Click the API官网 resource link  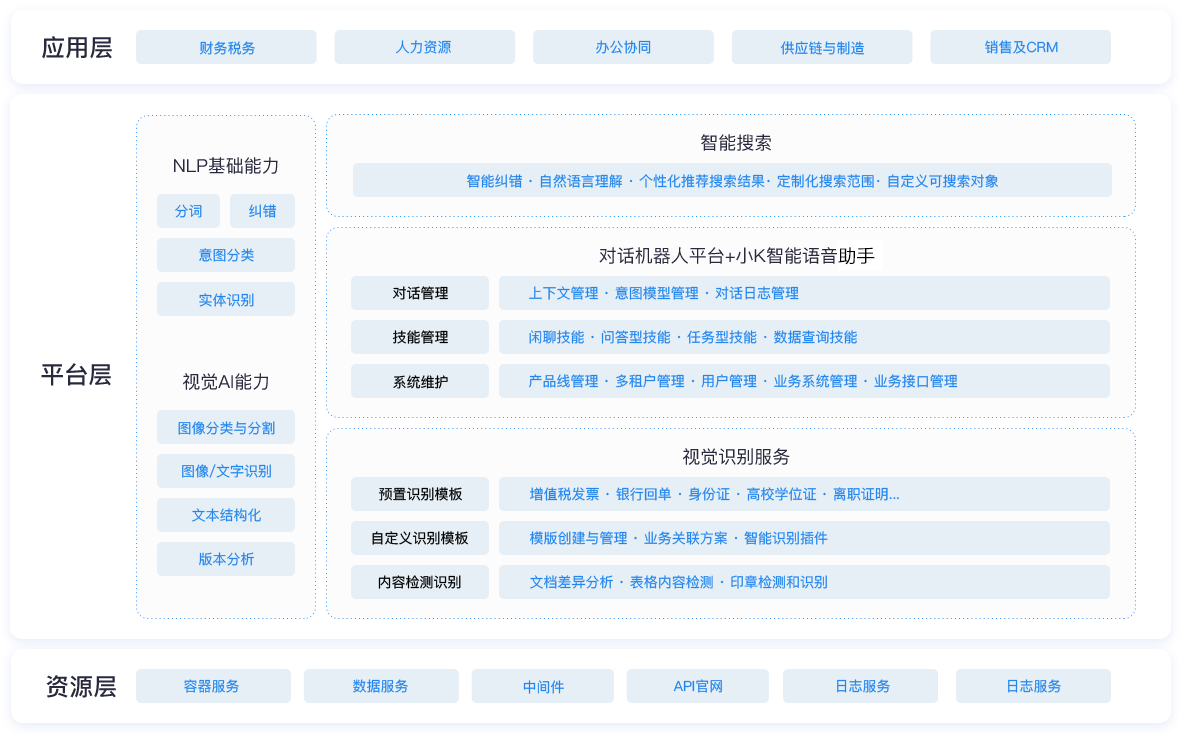tap(697, 686)
